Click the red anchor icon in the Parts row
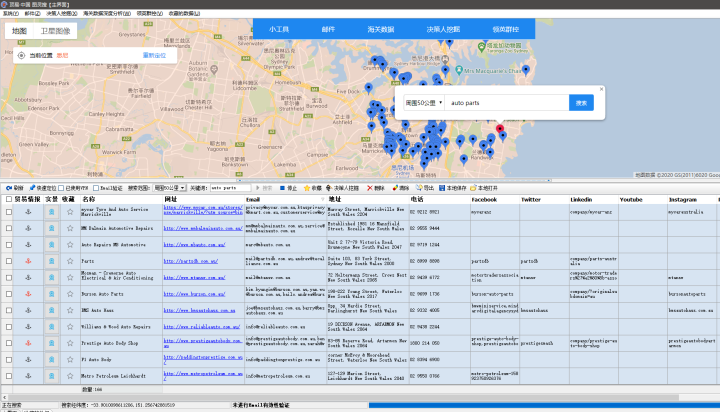 [x=28, y=261]
